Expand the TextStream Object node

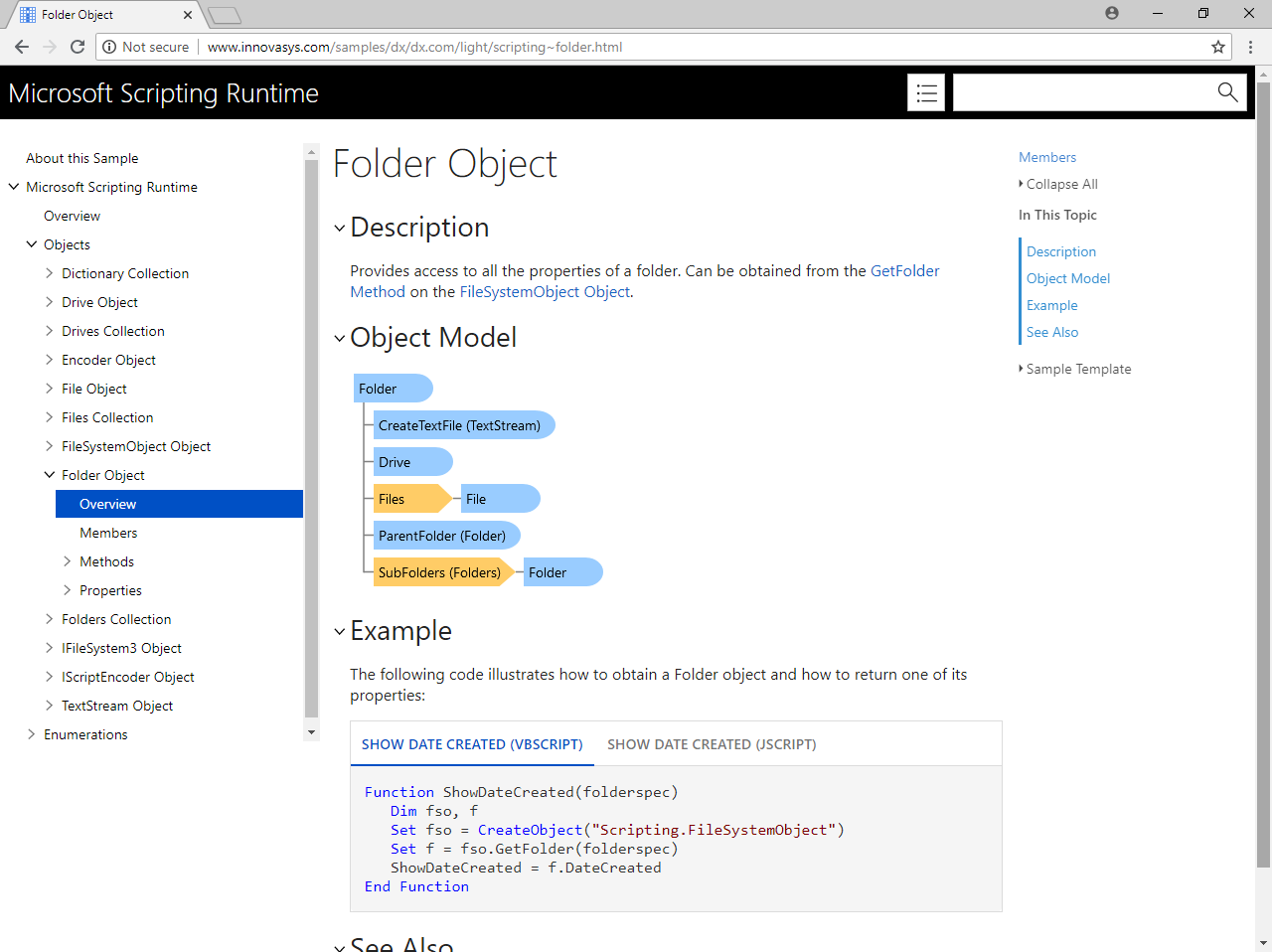click(x=50, y=706)
